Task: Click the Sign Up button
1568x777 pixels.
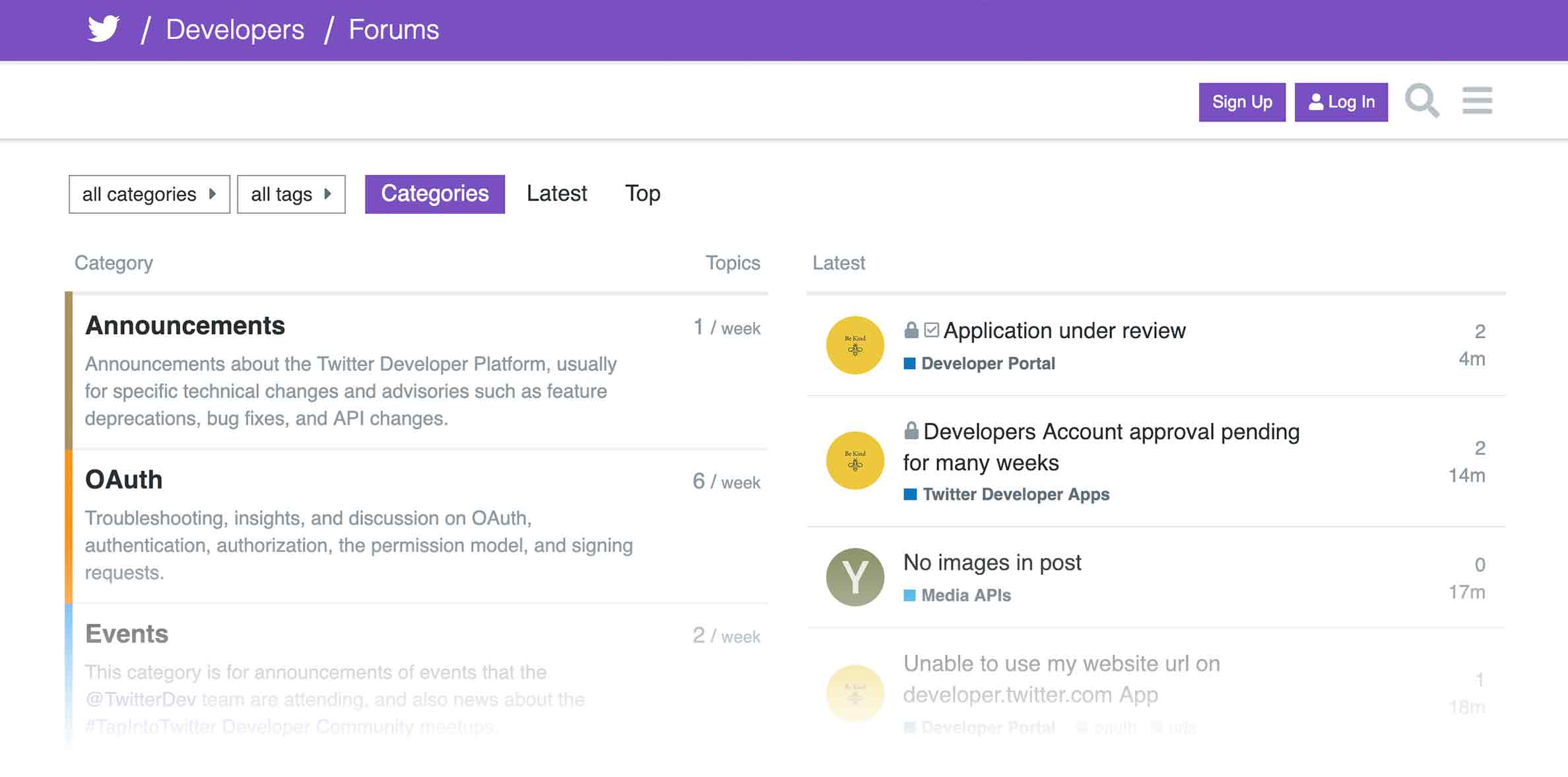Action: tap(1242, 101)
